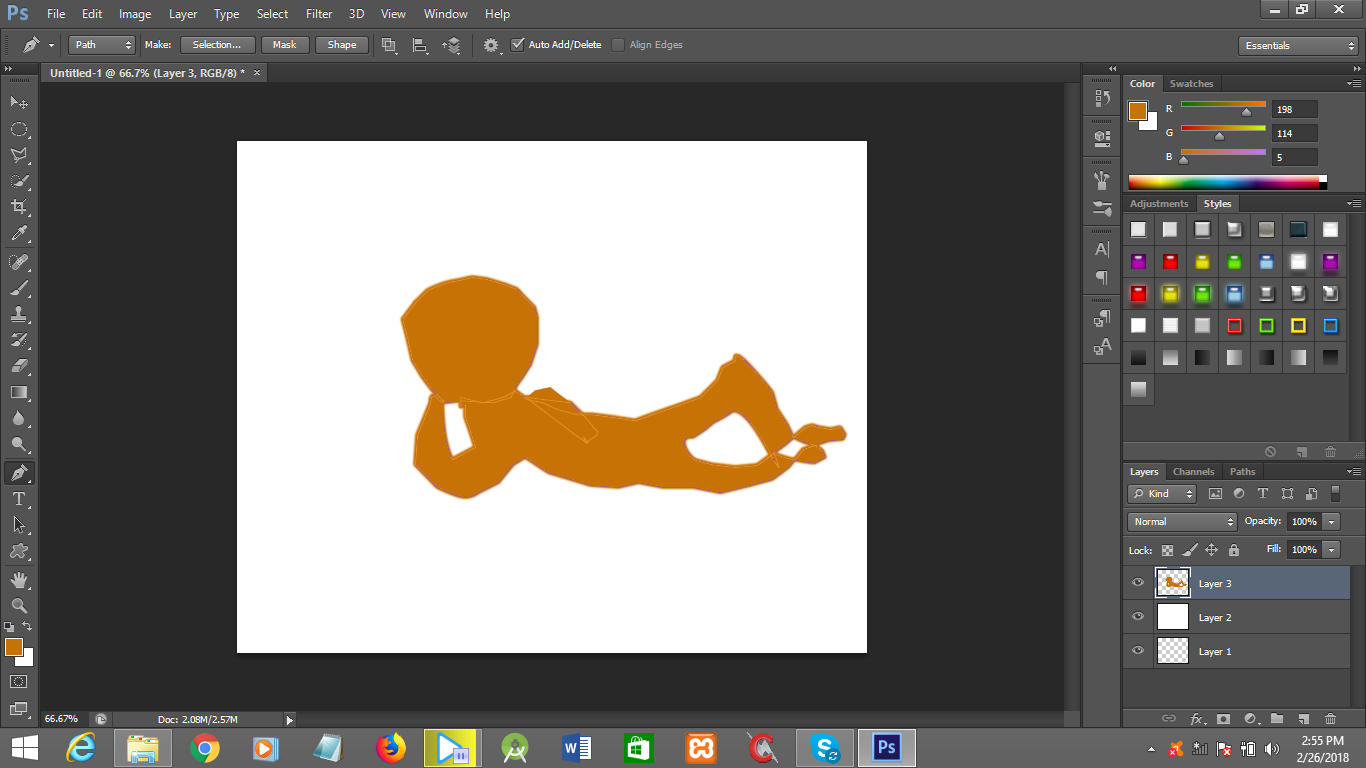Switch to the Paths tab
1366x768 pixels.
click(x=1243, y=472)
